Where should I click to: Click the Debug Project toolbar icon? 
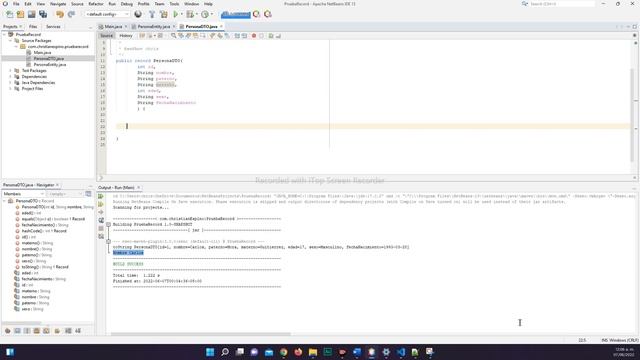(x=190, y=14)
